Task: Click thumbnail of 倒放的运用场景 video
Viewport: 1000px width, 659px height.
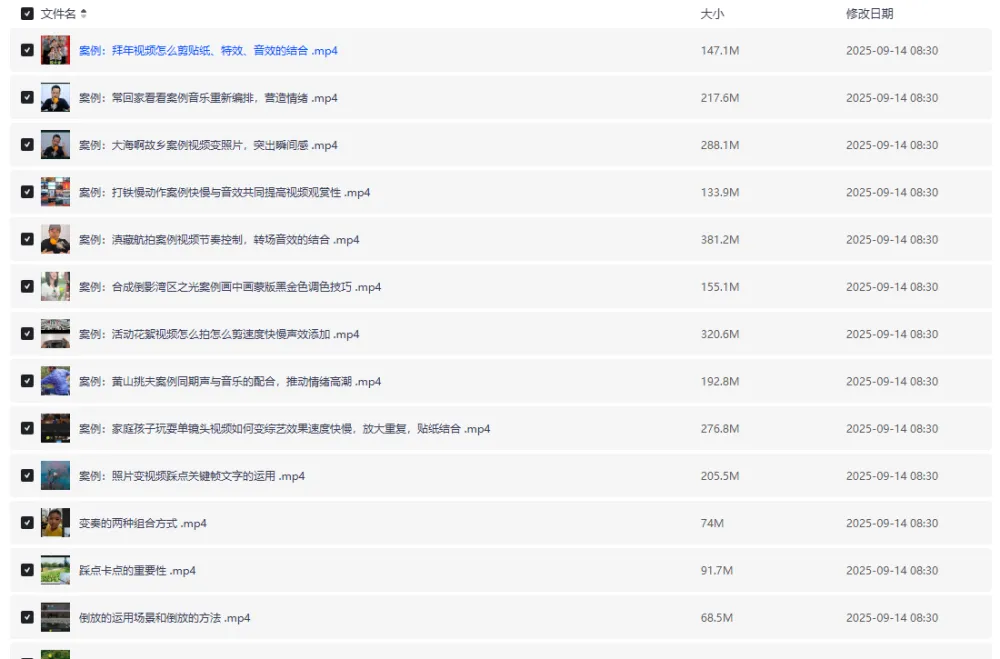Action: point(55,618)
